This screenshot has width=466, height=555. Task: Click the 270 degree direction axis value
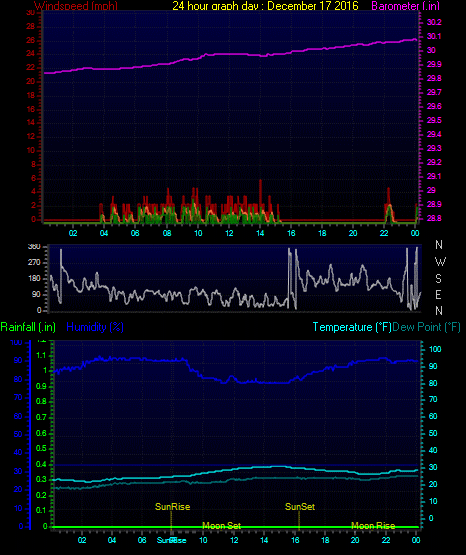coord(35,262)
